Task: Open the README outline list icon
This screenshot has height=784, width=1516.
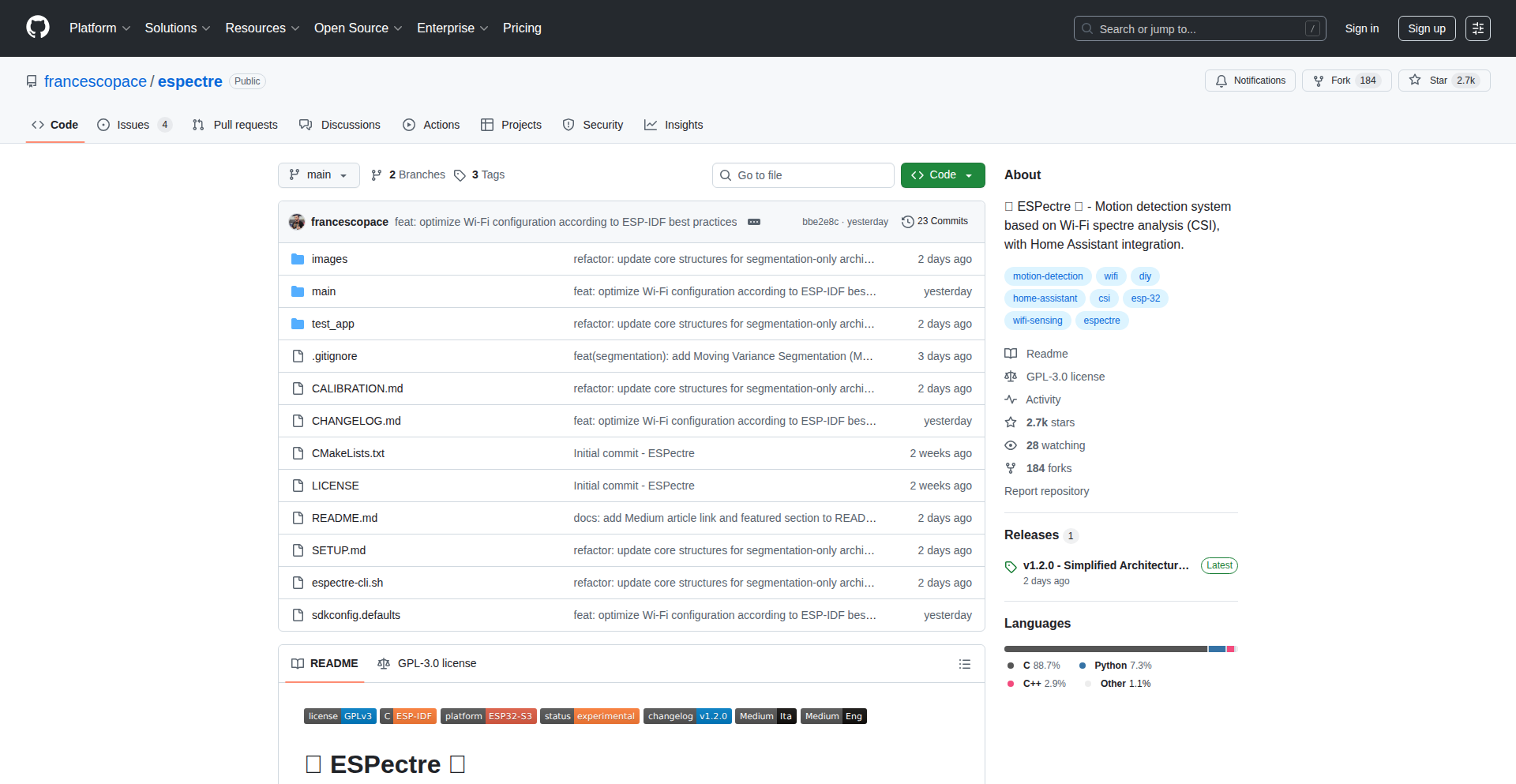Action: [964, 664]
